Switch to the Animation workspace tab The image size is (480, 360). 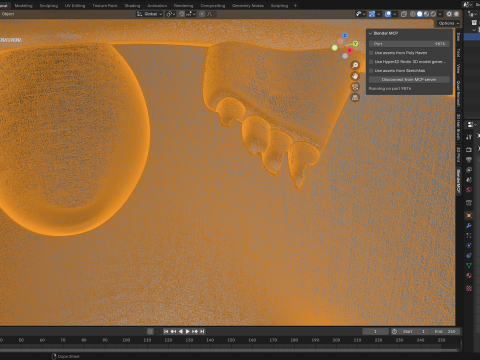(157, 6)
